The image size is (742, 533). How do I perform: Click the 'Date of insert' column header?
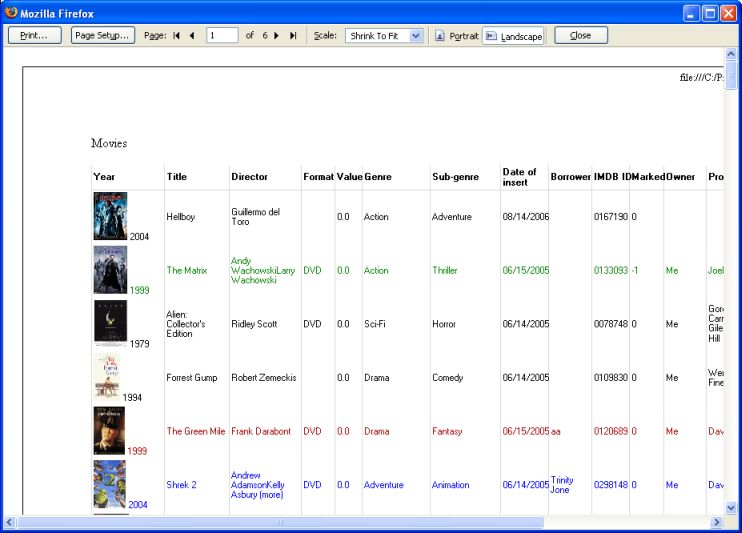[519, 177]
